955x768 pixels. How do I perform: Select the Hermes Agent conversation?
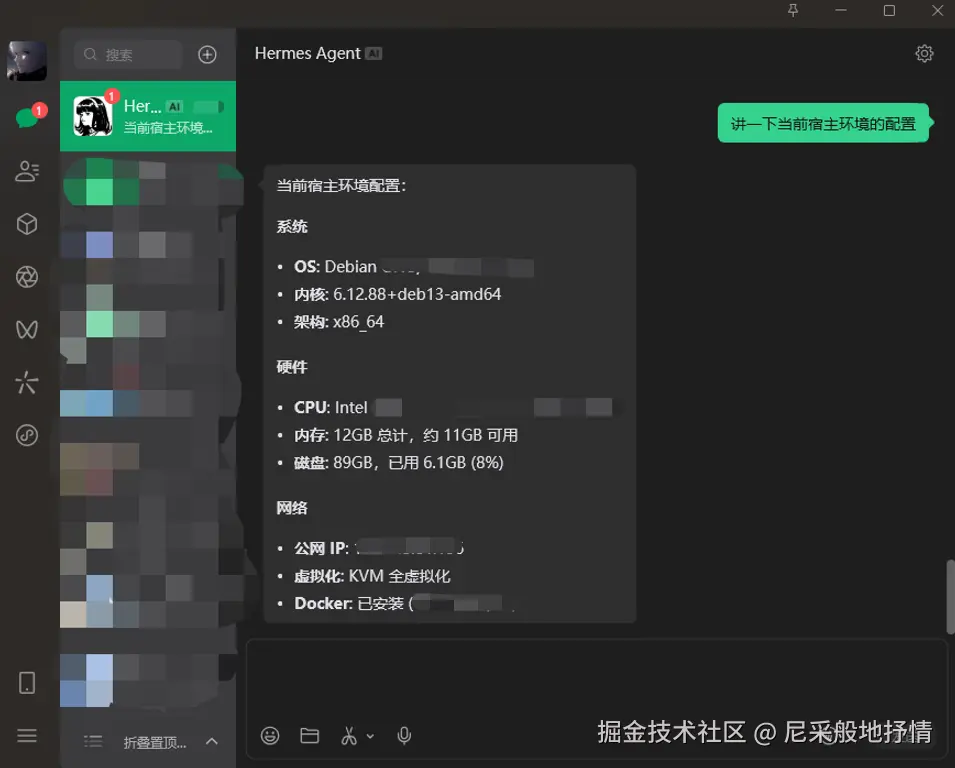[x=148, y=116]
